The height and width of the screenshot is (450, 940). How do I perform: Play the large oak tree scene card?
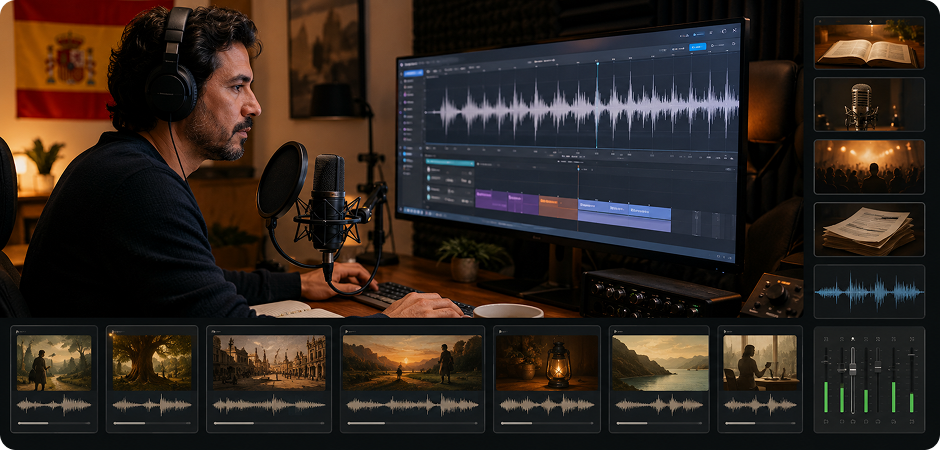[x=113, y=331]
